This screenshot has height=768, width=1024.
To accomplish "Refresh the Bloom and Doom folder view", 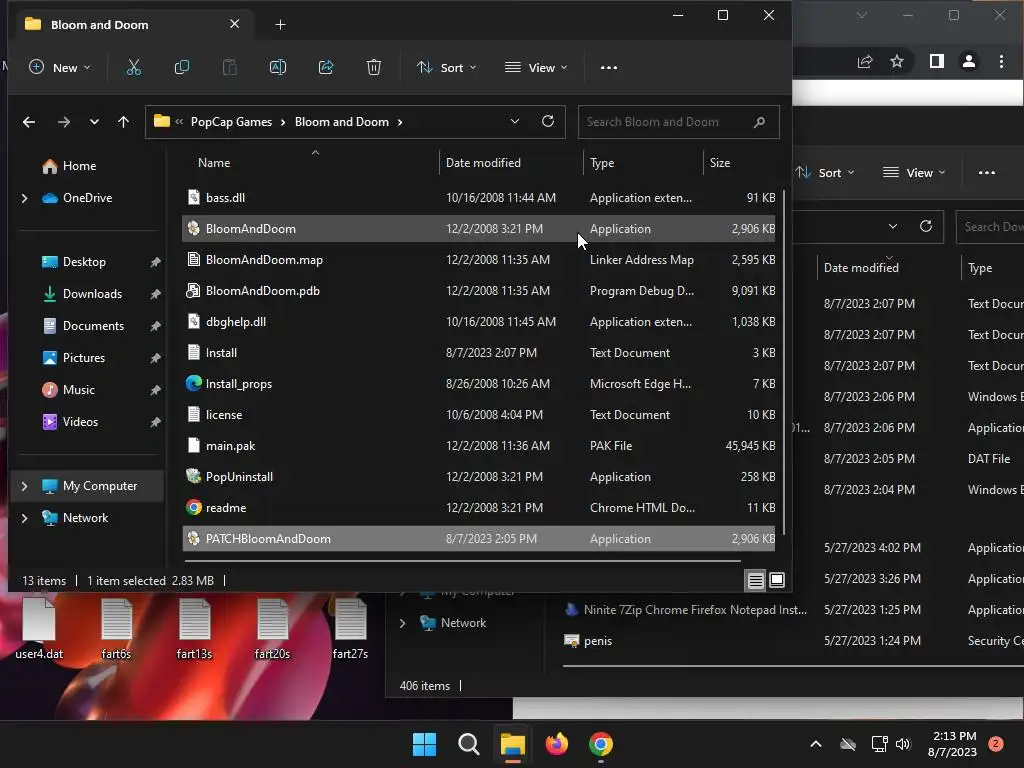I will [x=548, y=121].
